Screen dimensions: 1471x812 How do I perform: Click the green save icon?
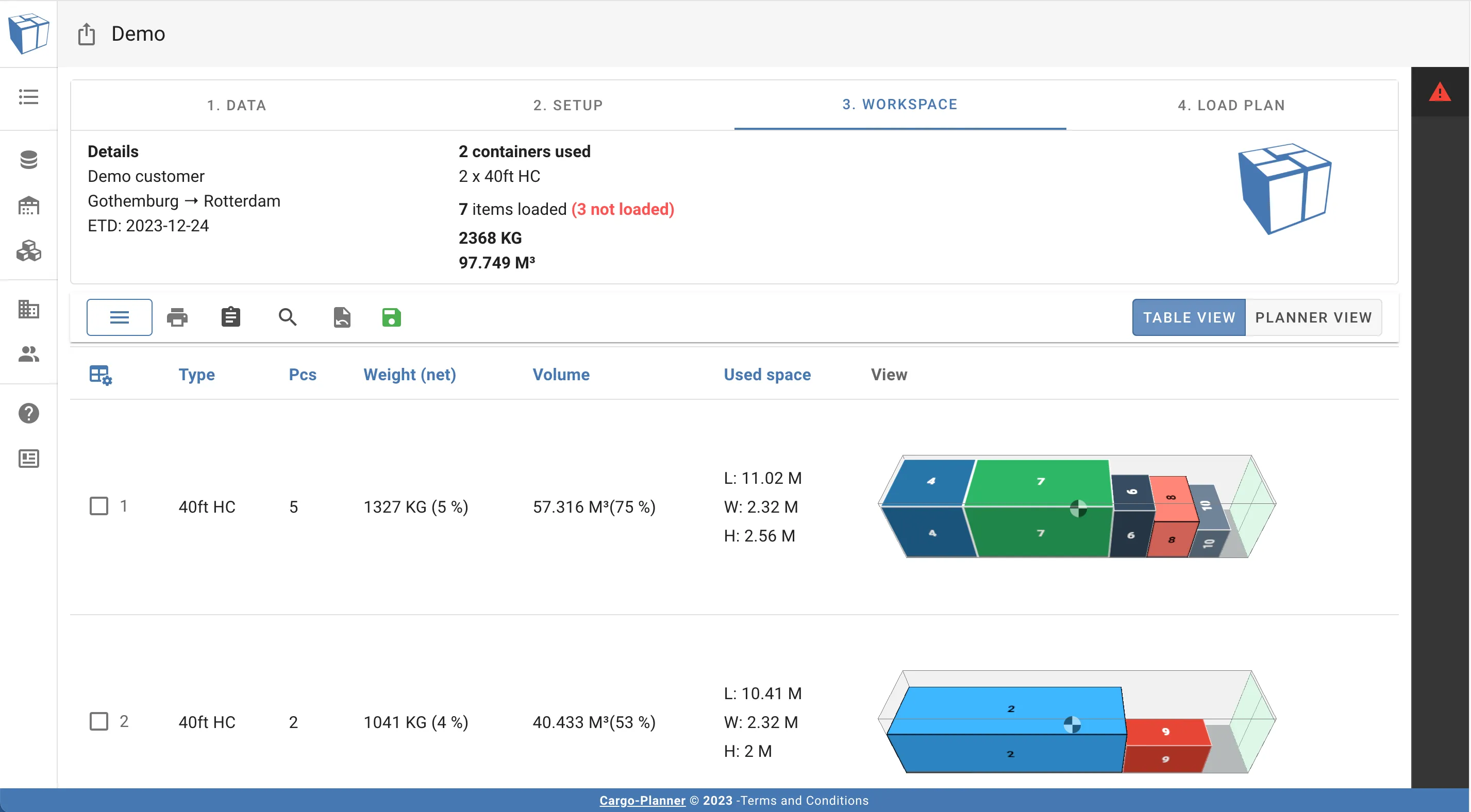point(391,317)
